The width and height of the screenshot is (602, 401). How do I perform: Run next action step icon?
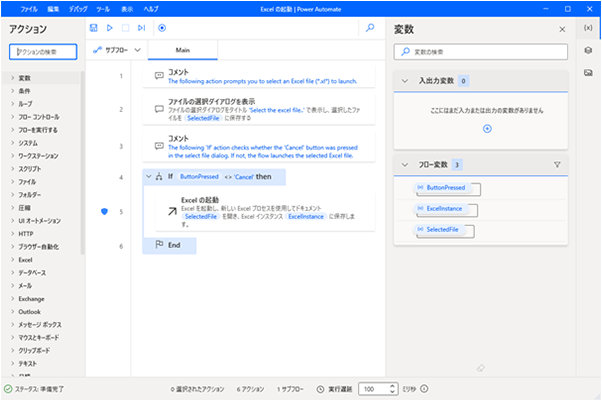click(142, 28)
